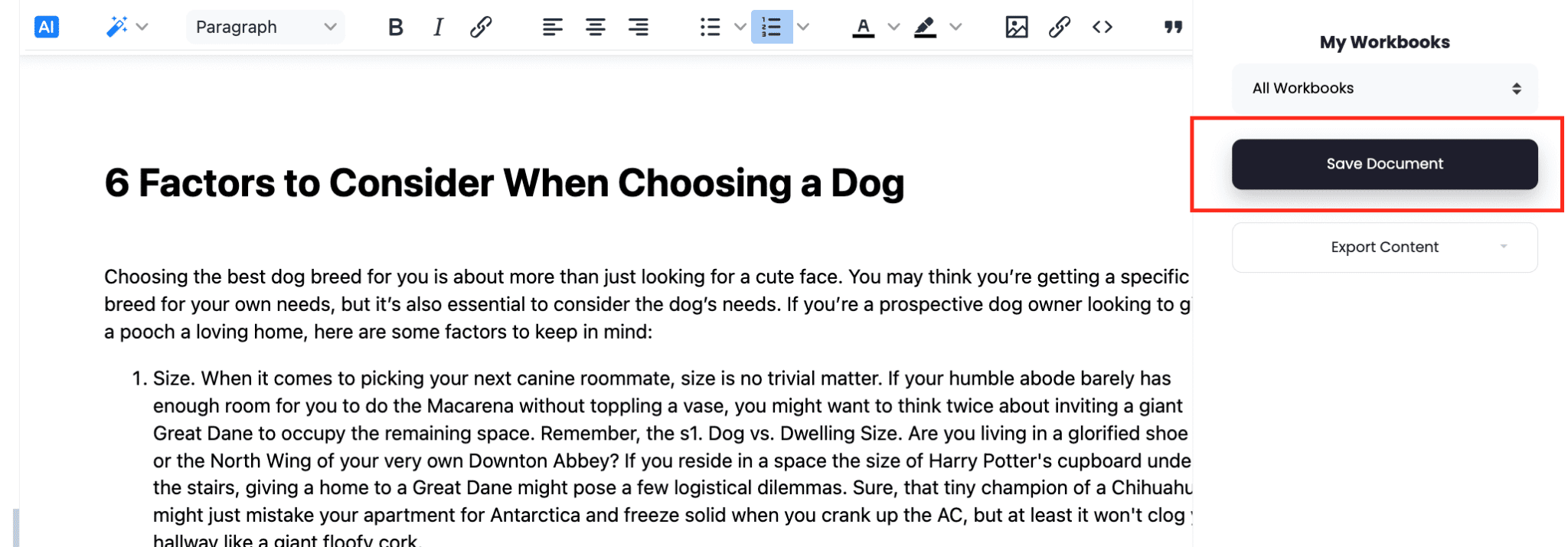
Task: Open the Paragraph style dropdown
Action: (265, 27)
